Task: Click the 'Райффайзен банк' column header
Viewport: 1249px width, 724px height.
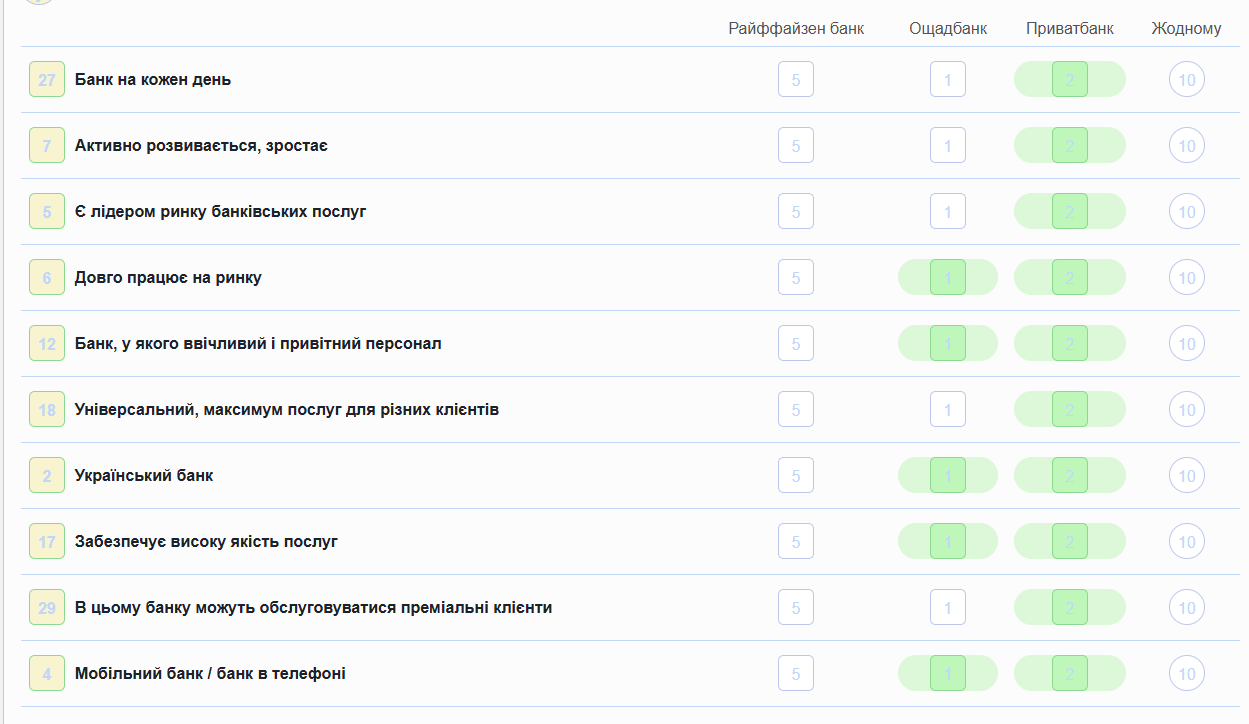Action: (x=796, y=28)
